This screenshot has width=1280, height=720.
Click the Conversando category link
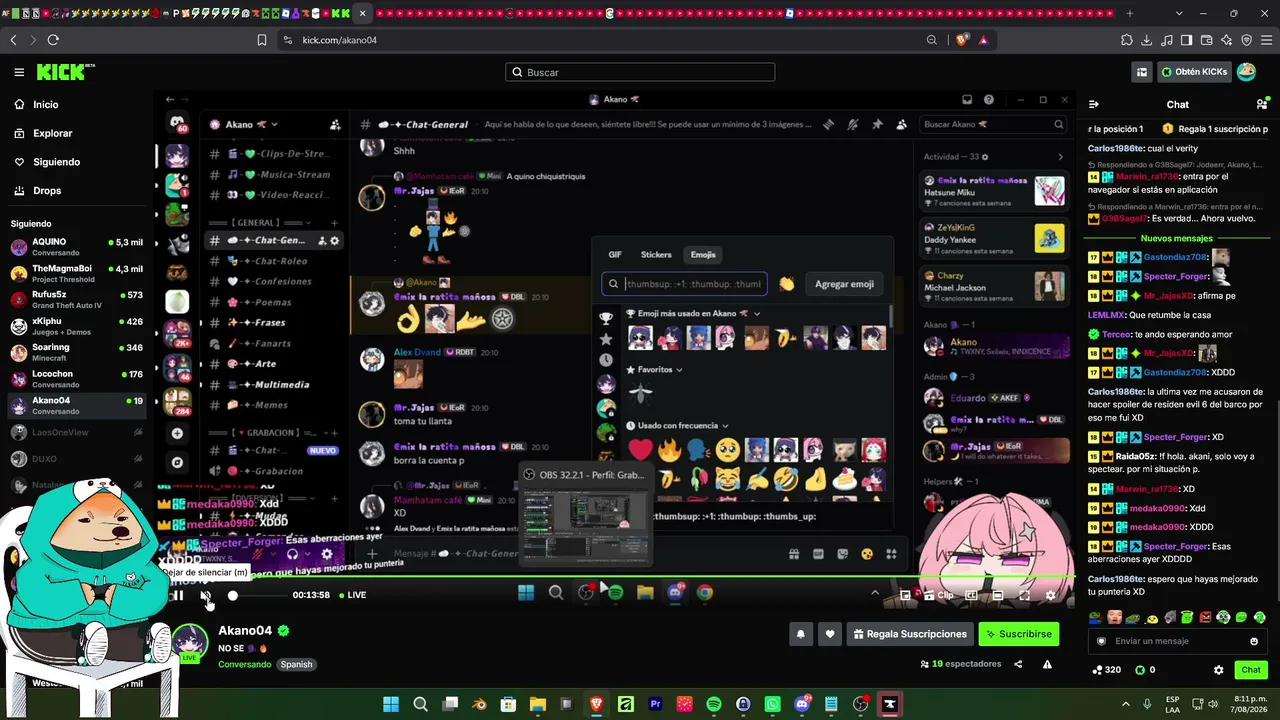point(245,664)
